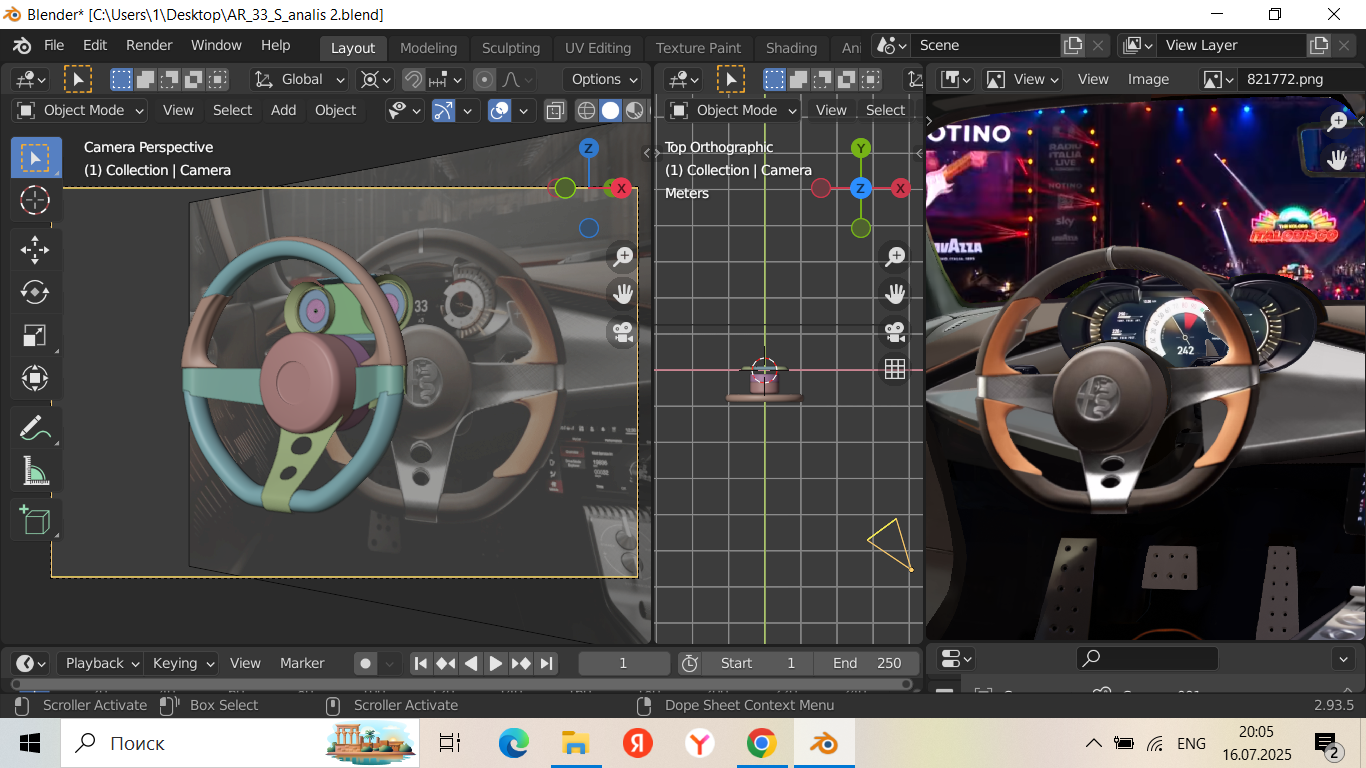Switch to the Sculpting workspace tab
1366x768 pixels.
pyautogui.click(x=510, y=48)
